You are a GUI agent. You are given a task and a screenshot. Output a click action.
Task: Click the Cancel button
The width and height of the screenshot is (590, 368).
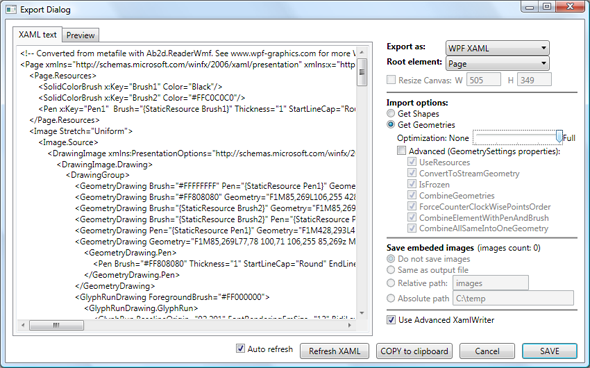click(x=487, y=351)
